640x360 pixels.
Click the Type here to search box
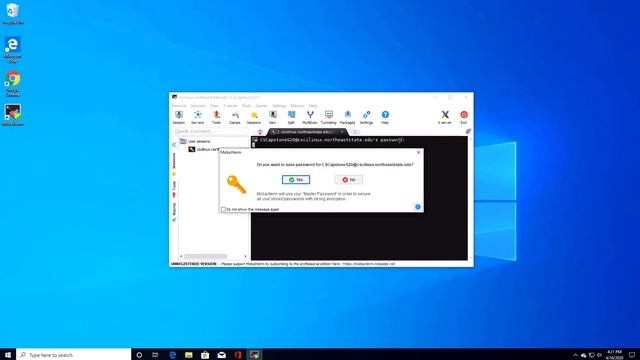74,355
